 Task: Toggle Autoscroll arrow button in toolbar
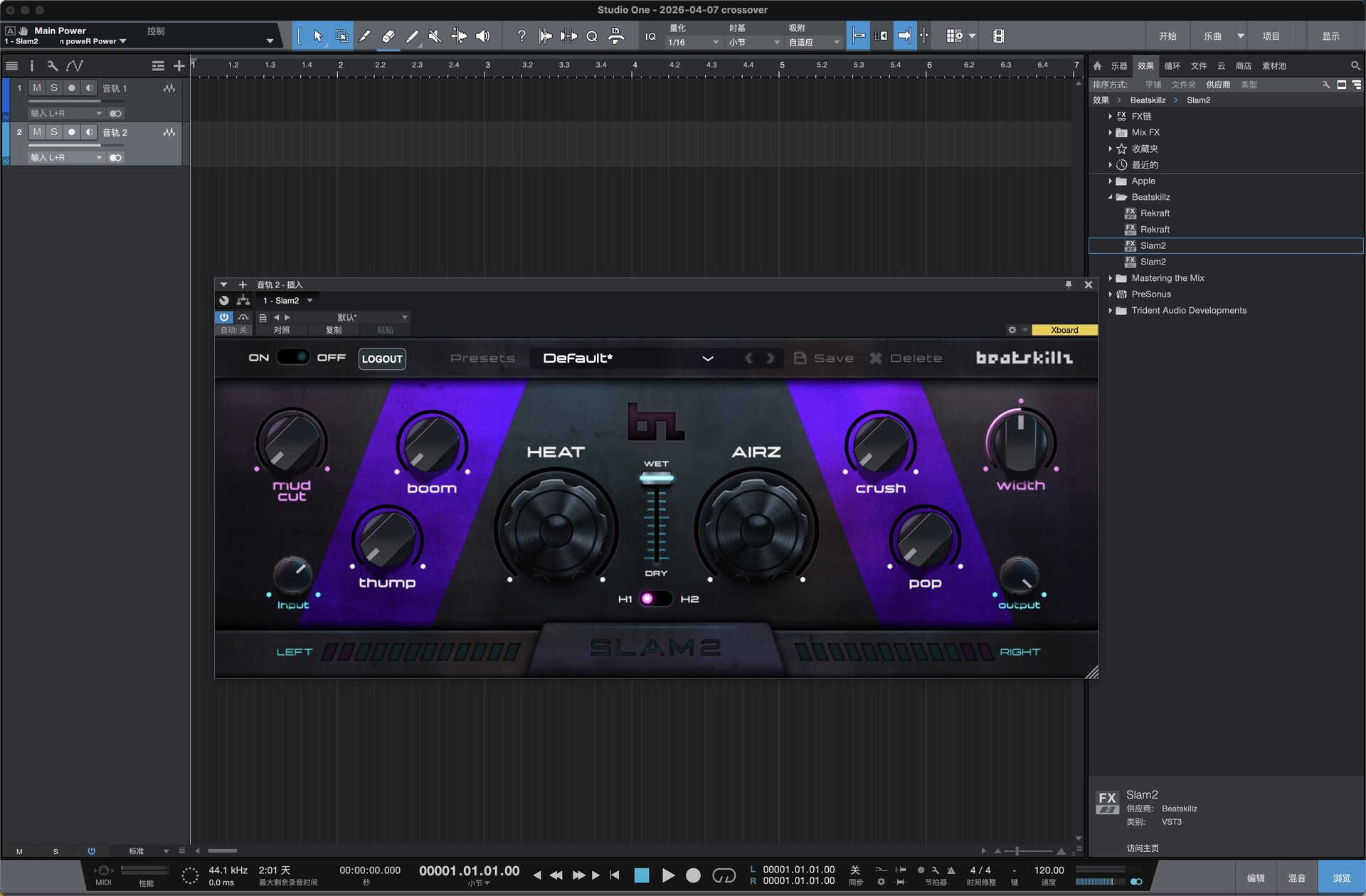click(904, 36)
